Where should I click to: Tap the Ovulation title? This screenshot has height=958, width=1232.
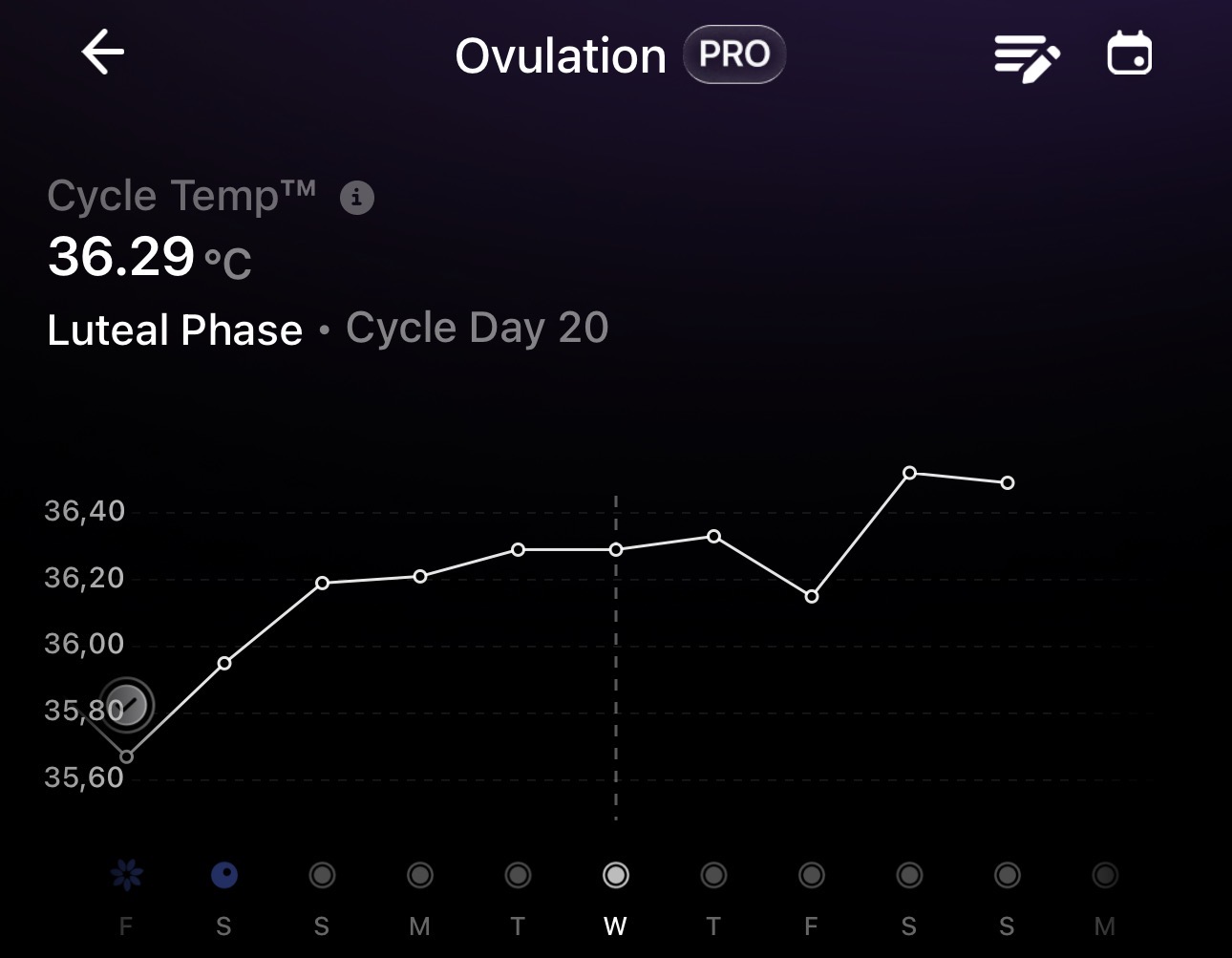point(561,56)
